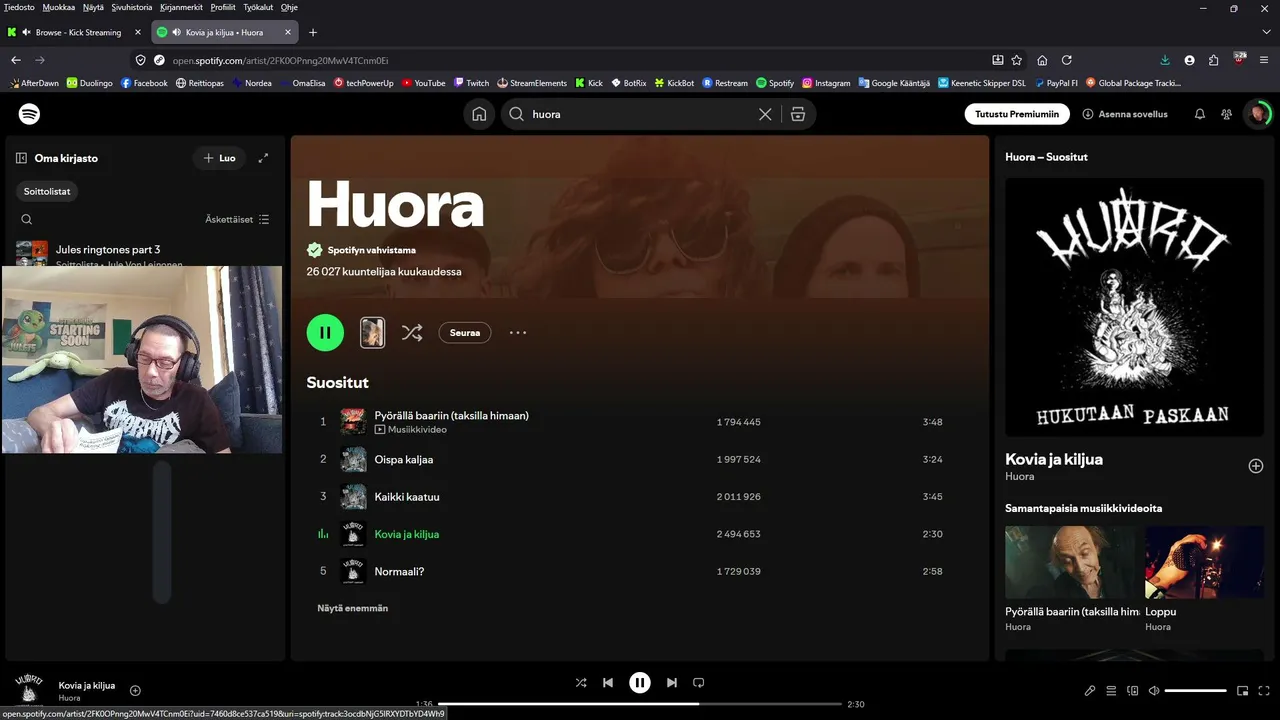Screen dimensions: 1280x720
Task: Open the browser application hamburger menu
Action: point(1264,60)
